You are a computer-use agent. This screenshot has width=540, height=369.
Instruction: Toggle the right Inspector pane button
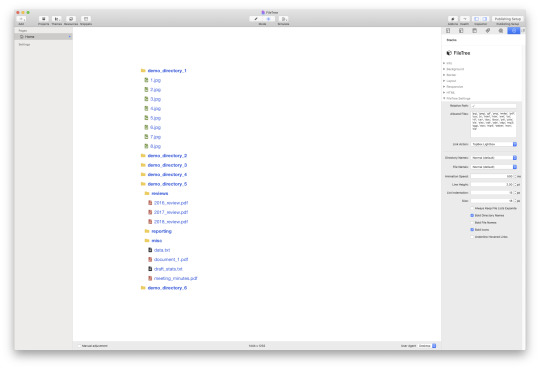pyautogui.click(x=485, y=19)
